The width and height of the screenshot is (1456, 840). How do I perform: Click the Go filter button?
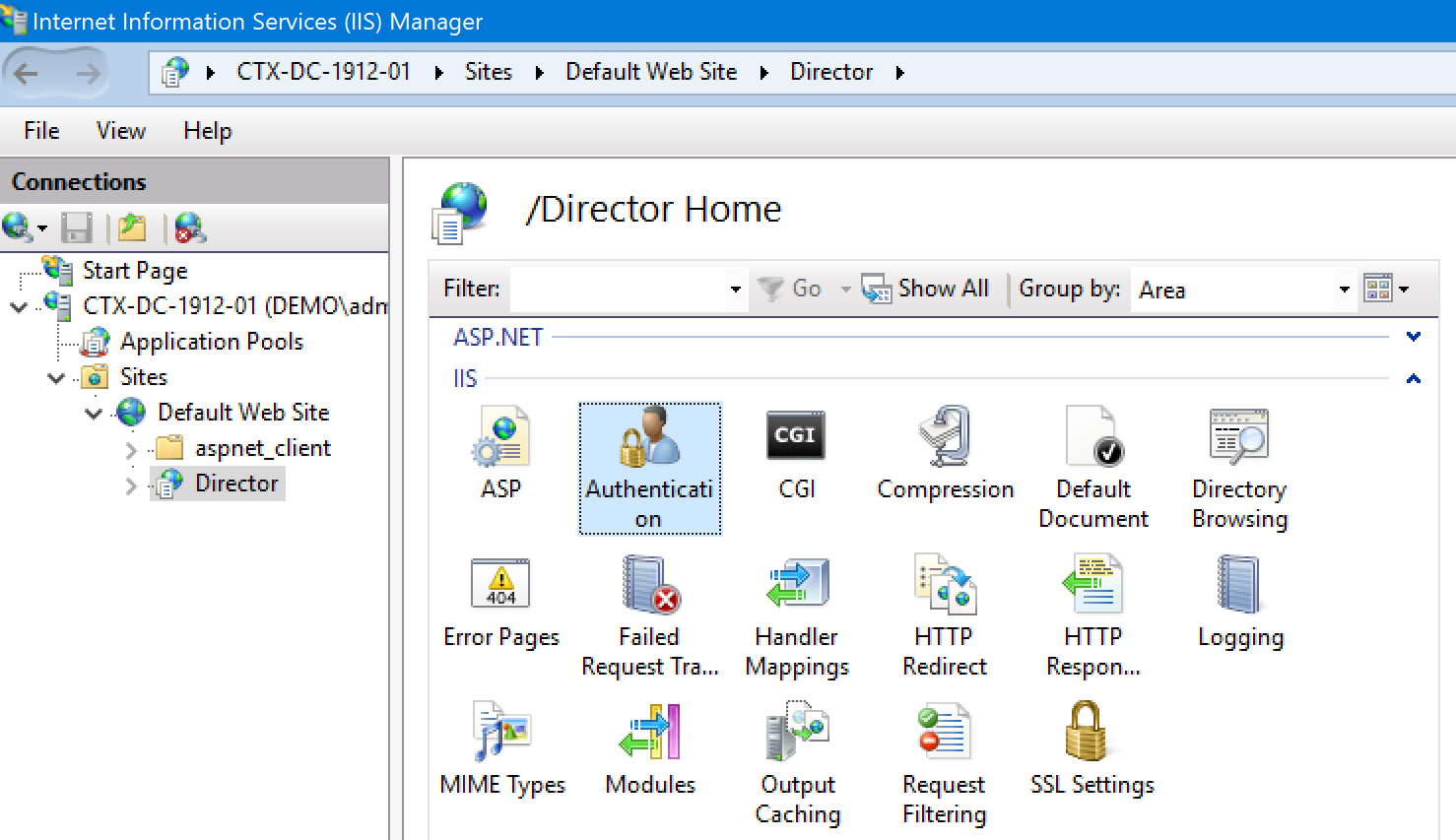794,288
